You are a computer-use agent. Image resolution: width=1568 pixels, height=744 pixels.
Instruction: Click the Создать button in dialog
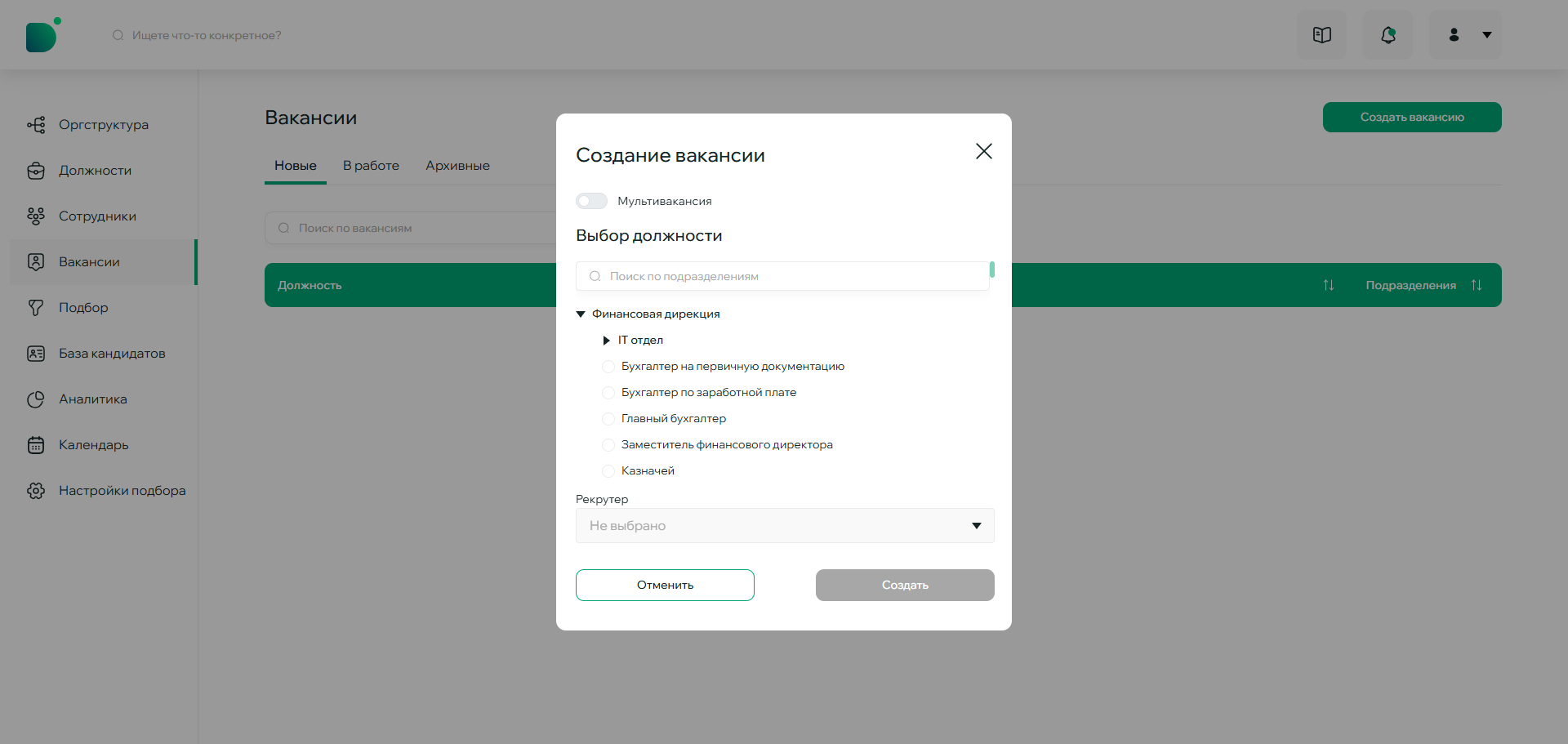tap(905, 585)
